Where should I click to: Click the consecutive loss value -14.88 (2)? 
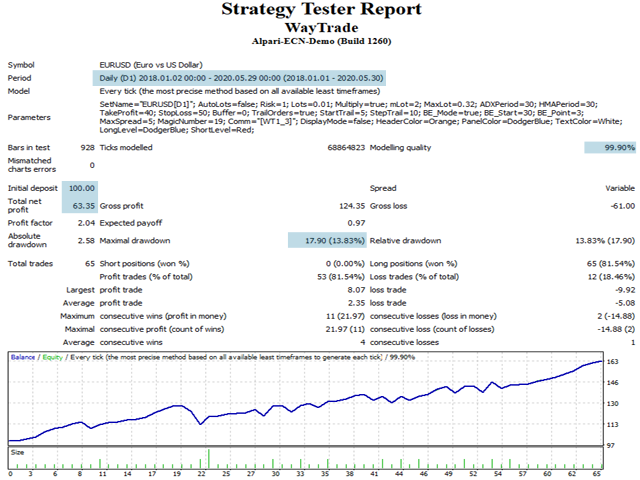point(616,329)
